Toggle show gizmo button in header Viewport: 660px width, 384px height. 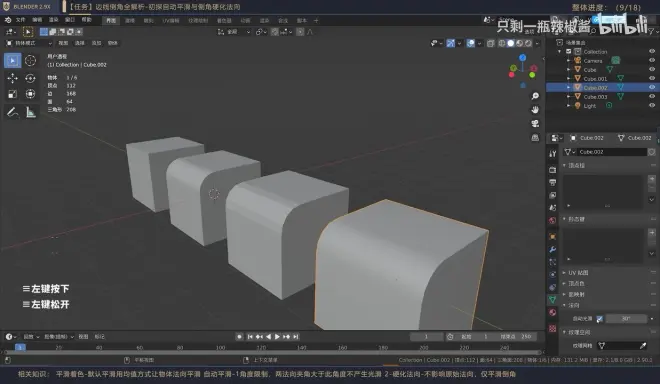coord(450,43)
